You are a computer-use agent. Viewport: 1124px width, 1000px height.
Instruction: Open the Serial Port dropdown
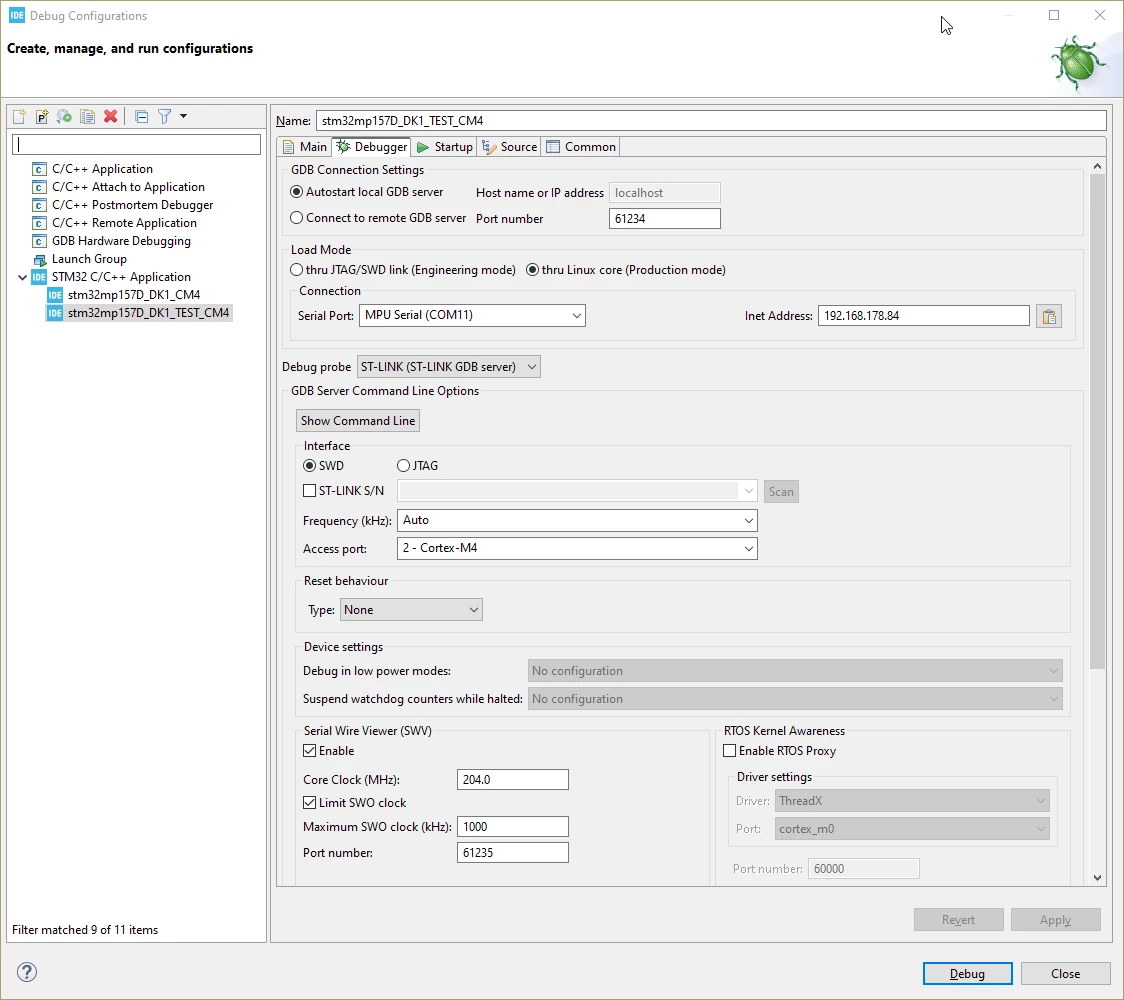(472, 315)
